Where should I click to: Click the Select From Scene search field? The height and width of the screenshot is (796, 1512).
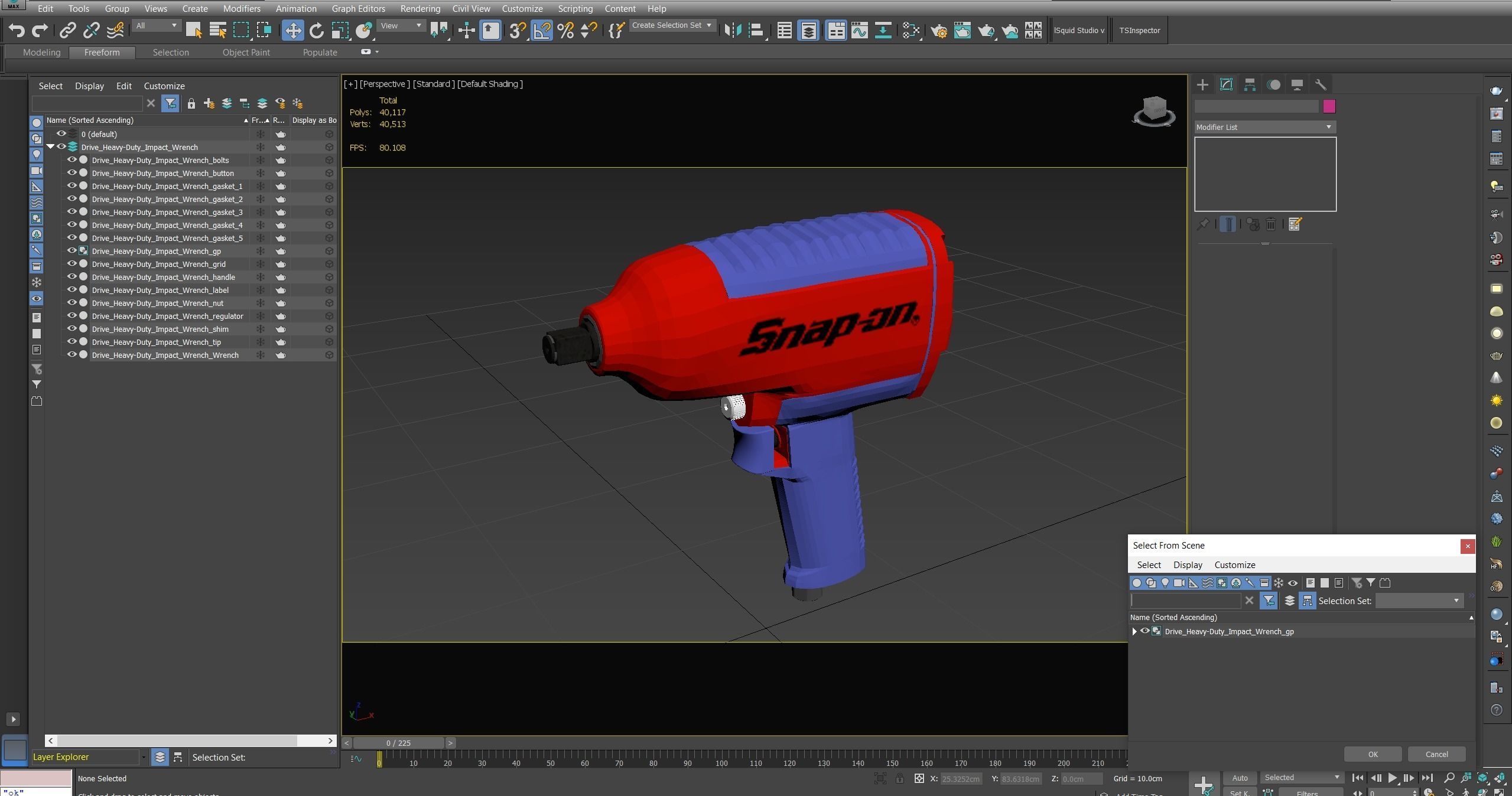point(1185,601)
